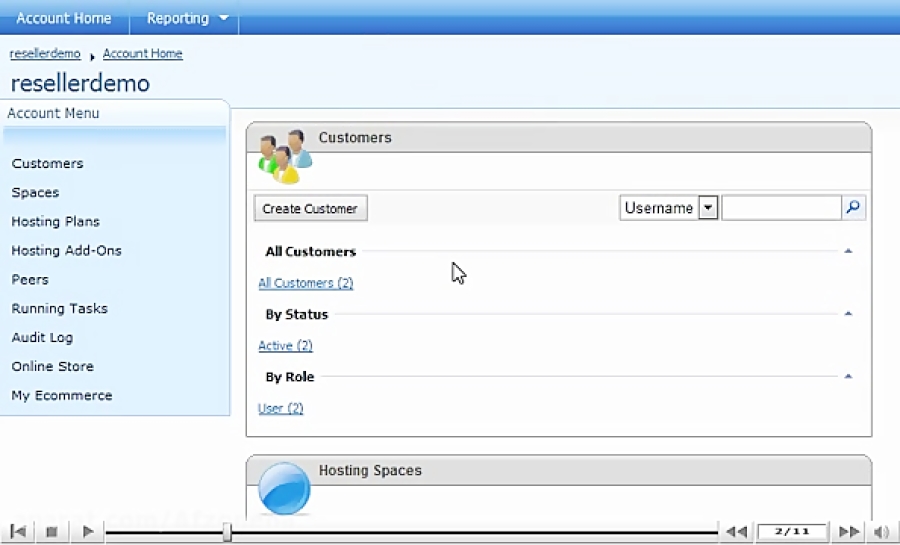This screenshot has width=900, height=545.
Task: Go to the previous slide
Action: 736,532
